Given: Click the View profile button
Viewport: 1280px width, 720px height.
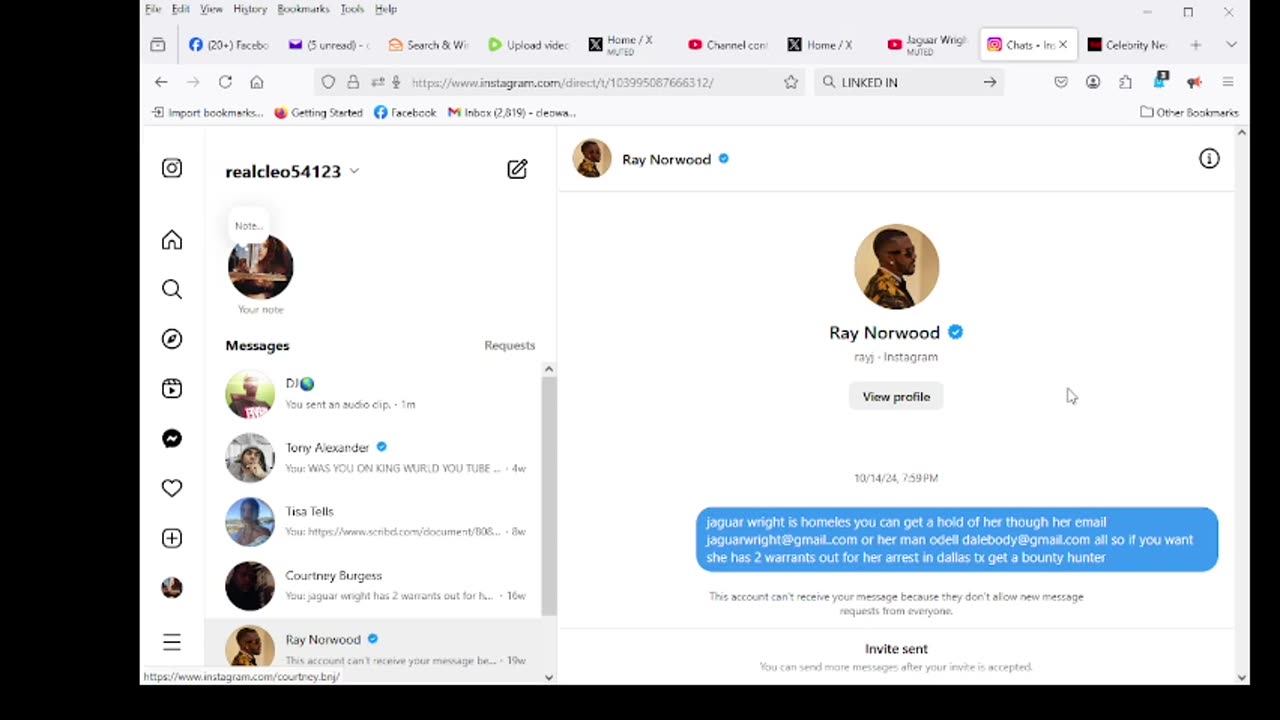Looking at the screenshot, I should pos(896,397).
